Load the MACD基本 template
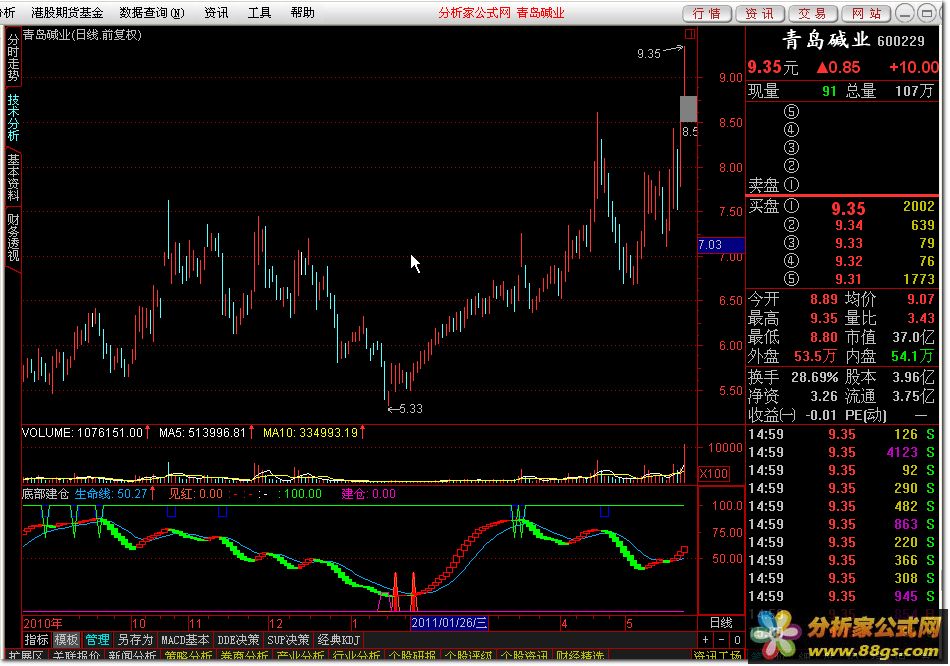950x666 pixels. (185, 639)
